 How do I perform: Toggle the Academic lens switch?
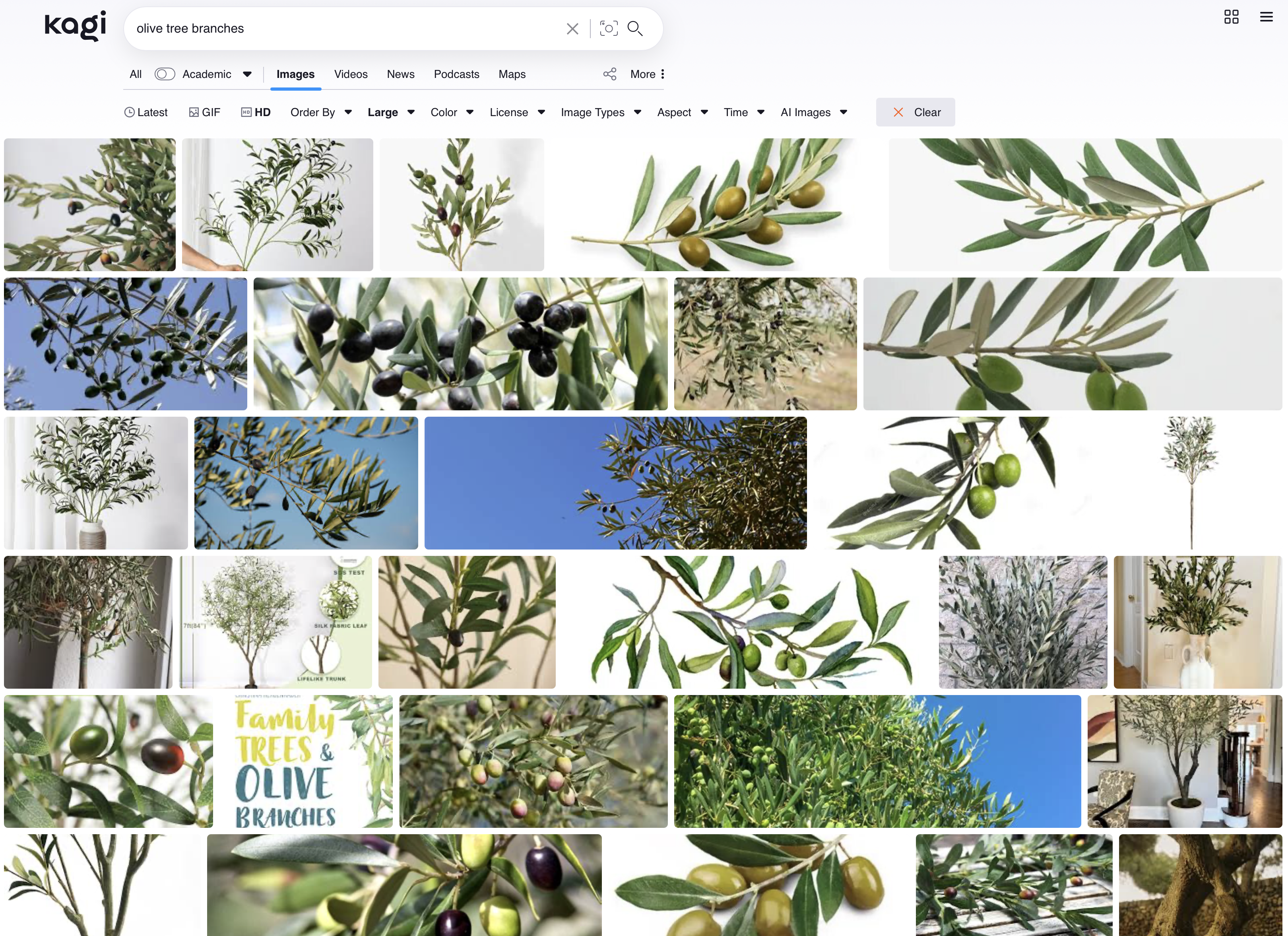pyautogui.click(x=165, y=74)
